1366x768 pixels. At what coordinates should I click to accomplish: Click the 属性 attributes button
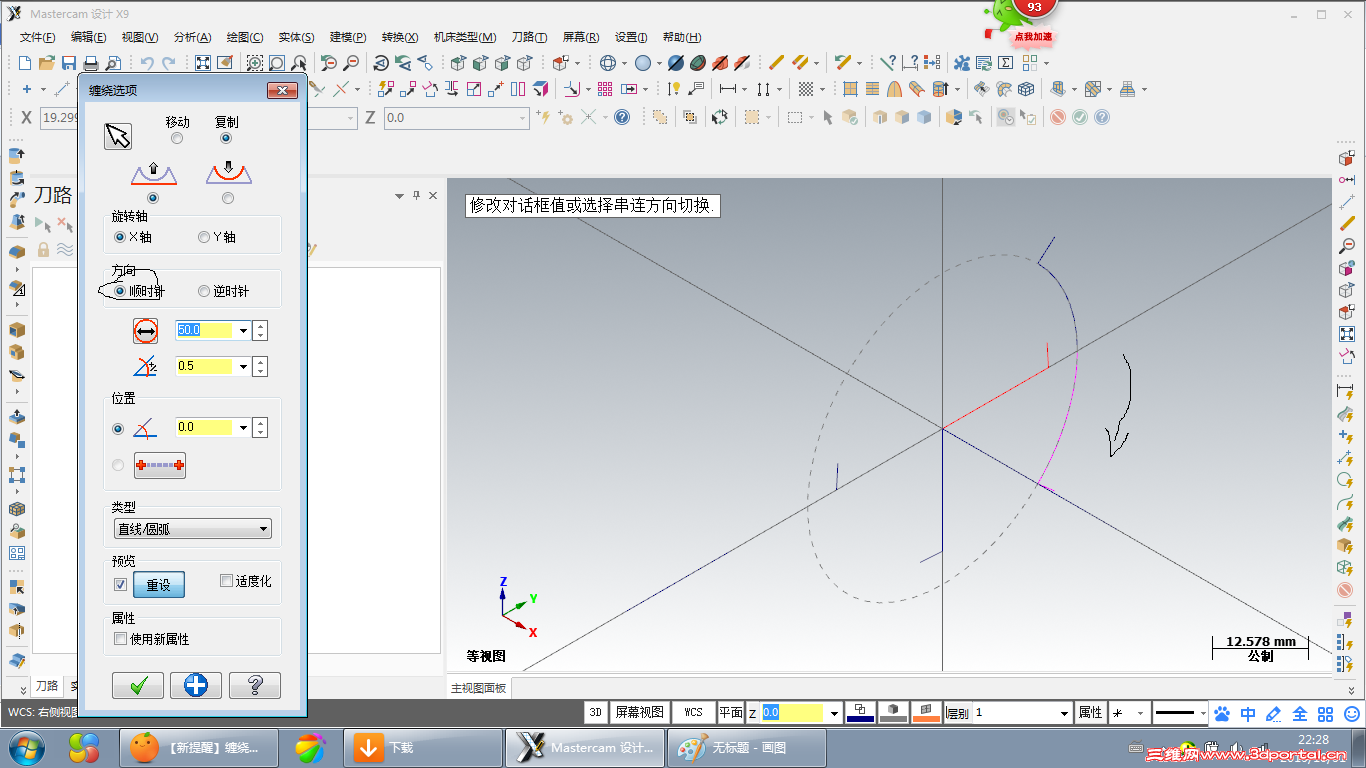[x=1090, y=713]
